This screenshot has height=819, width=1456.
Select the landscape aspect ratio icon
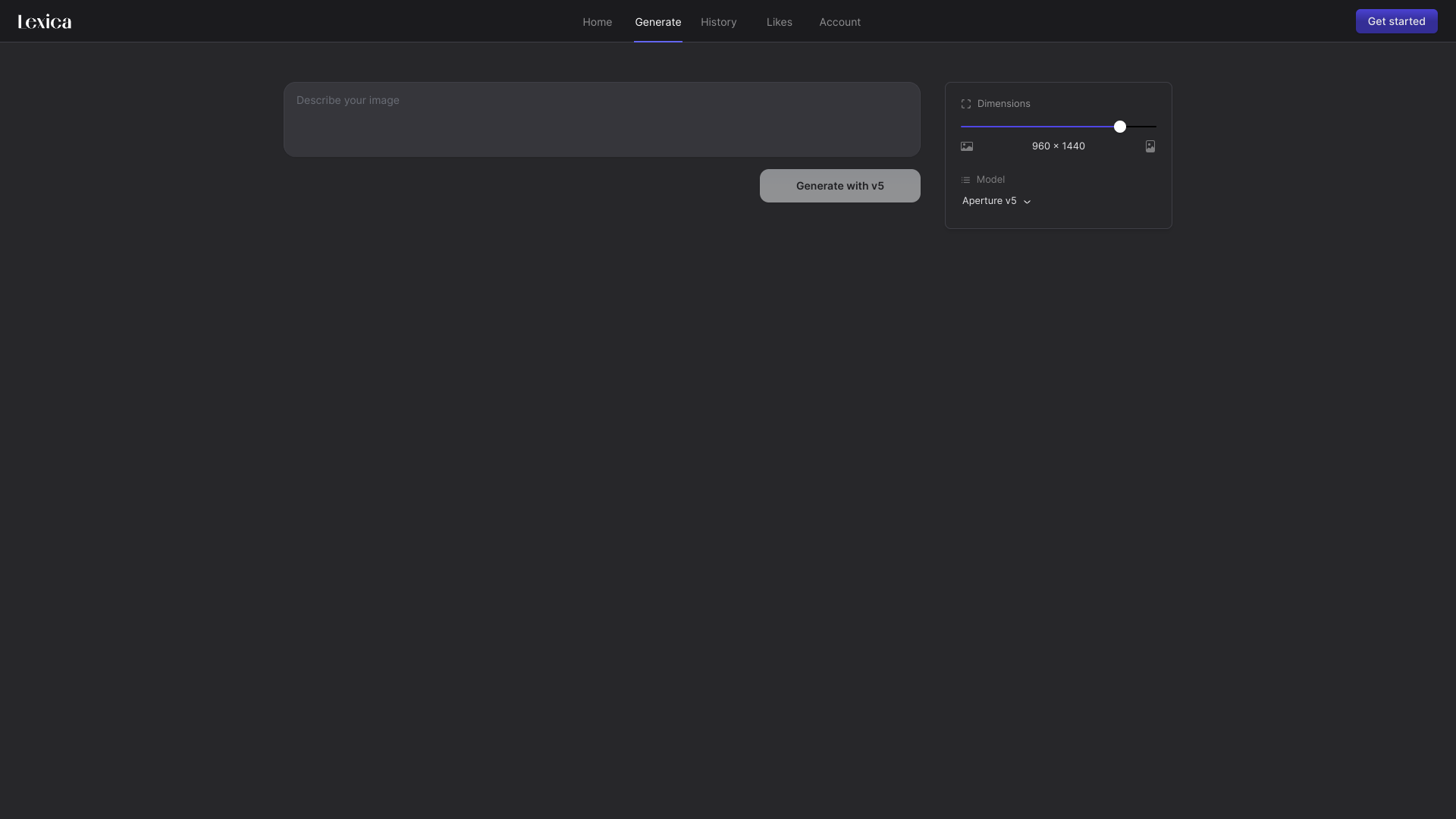pos(966,146)
